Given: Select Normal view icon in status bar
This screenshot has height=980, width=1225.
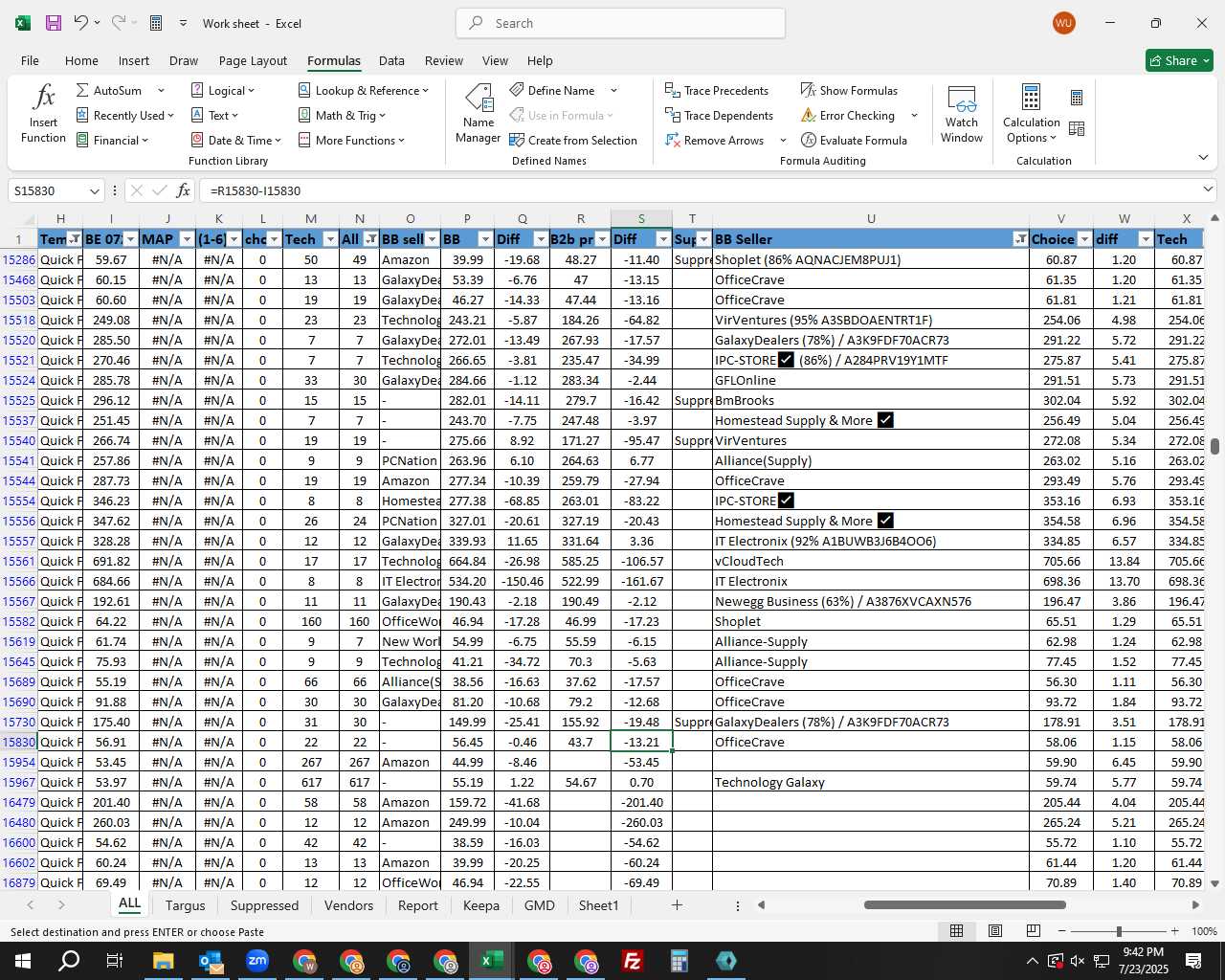Looking at the screenshot, I should pyautogui.click(x=956, y=931).
